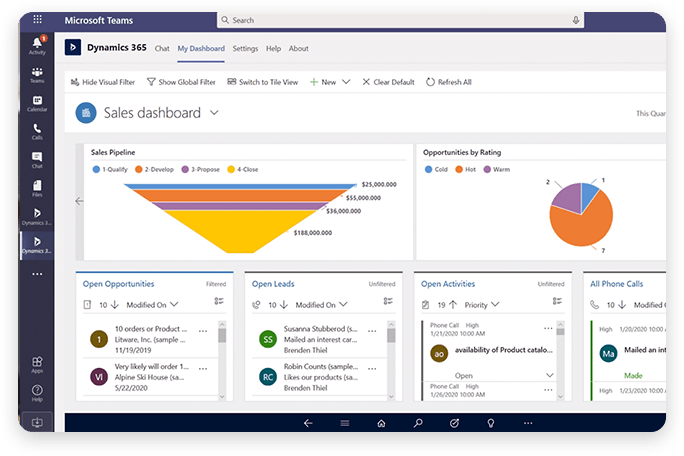Open the Calendar sidebar icon
The width and height of the screenshot is (684, 456).
click(37, 102)
